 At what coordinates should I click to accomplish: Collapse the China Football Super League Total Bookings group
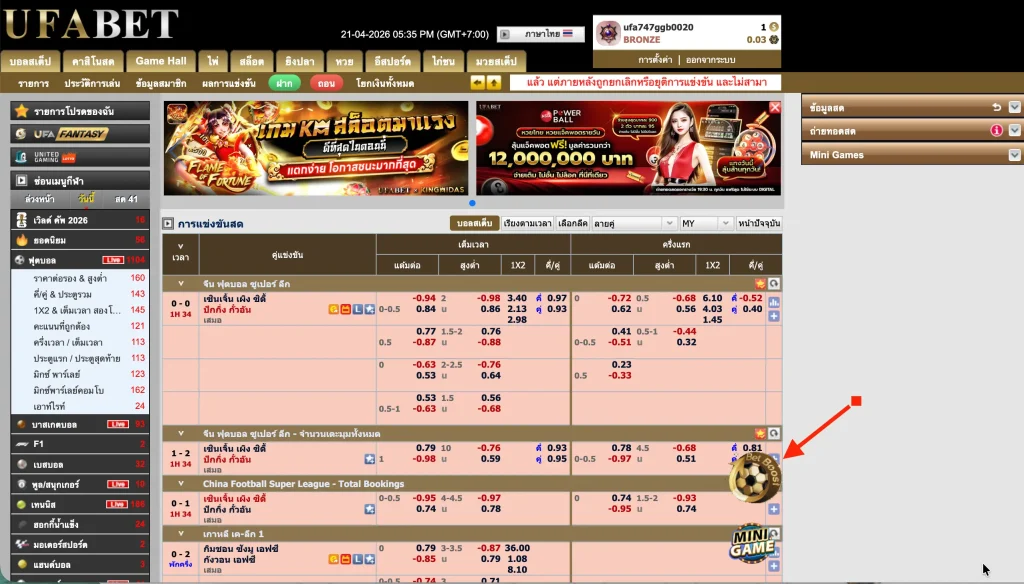181,484
